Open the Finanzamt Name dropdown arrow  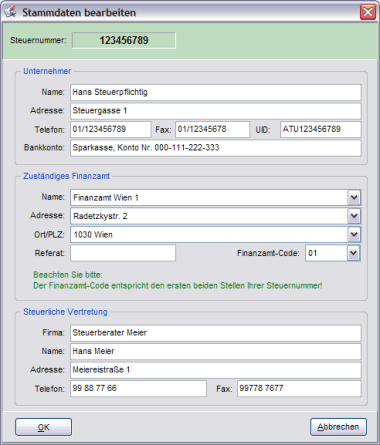354,198
